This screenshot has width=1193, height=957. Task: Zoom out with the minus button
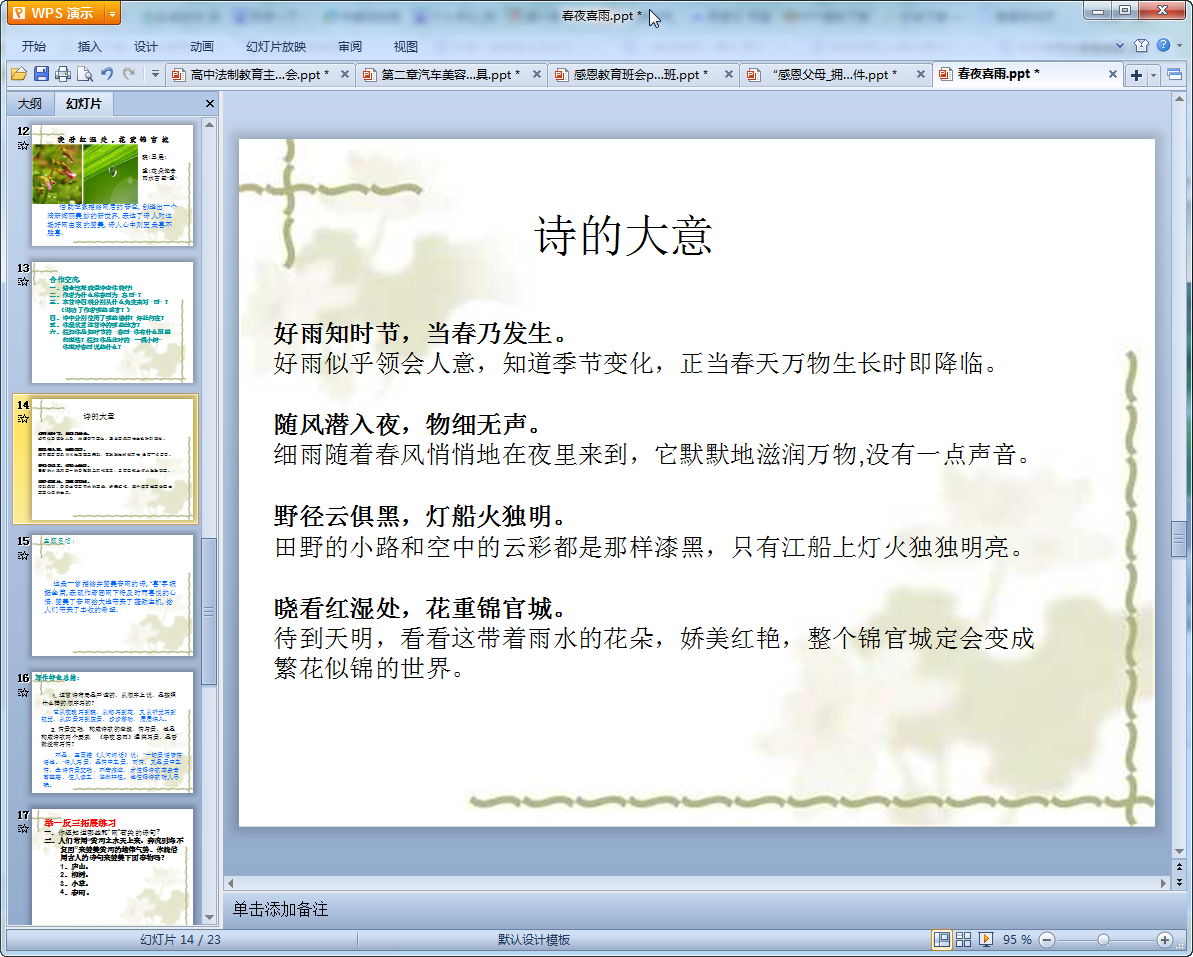pos(1047,940)
